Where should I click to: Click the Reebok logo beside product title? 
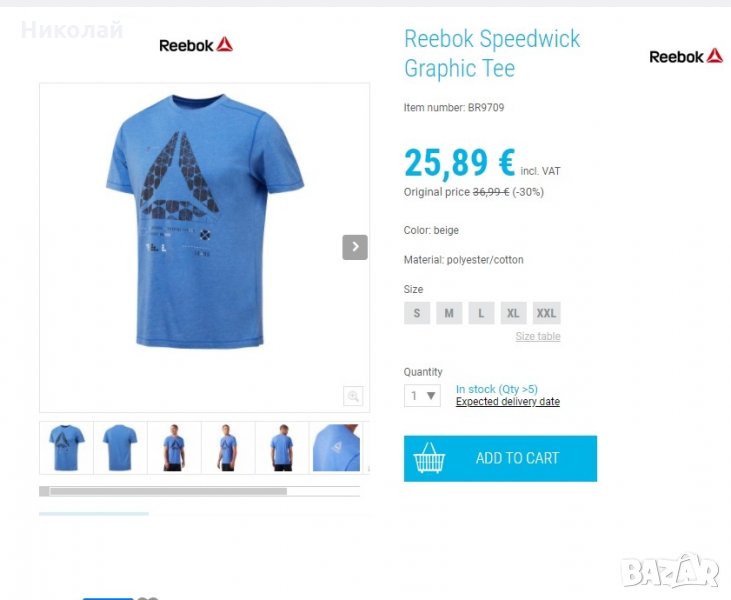click(686, 56)
